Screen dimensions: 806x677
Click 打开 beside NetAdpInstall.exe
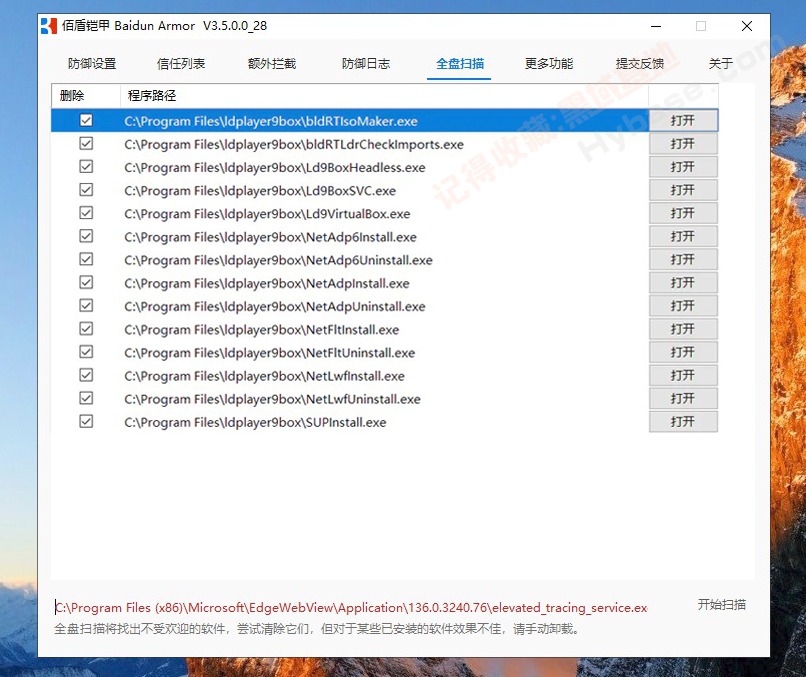pyautogui.click(x=683, y=282)
